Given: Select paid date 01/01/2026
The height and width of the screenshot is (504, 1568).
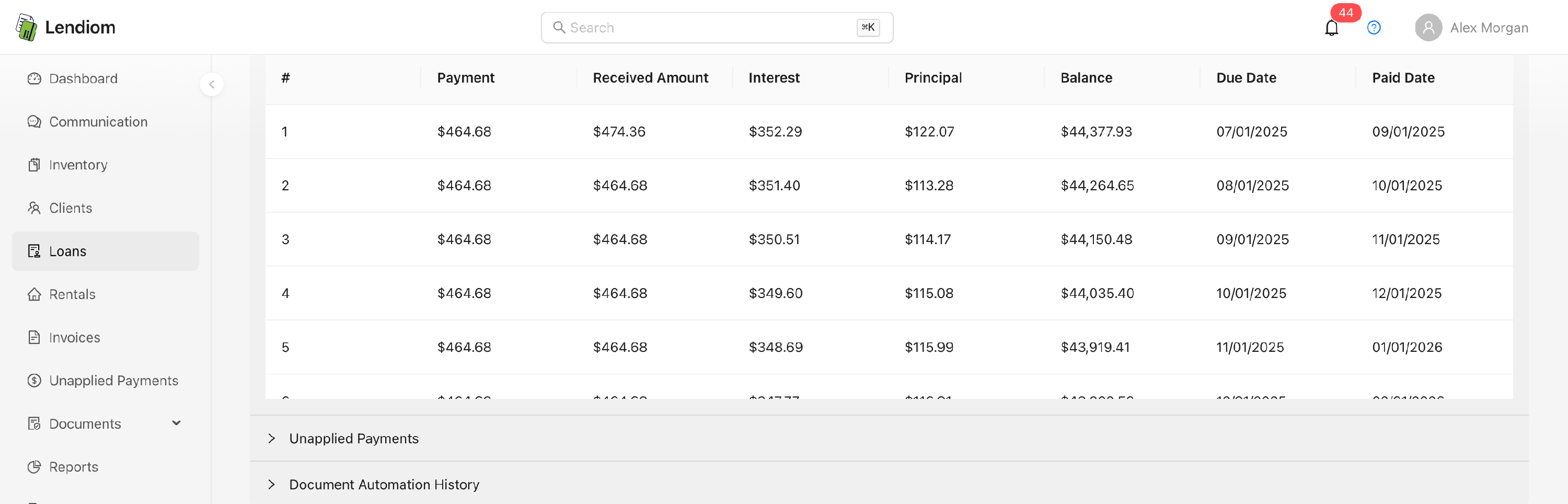Looking at the screenshot, I should point(1406,347).
